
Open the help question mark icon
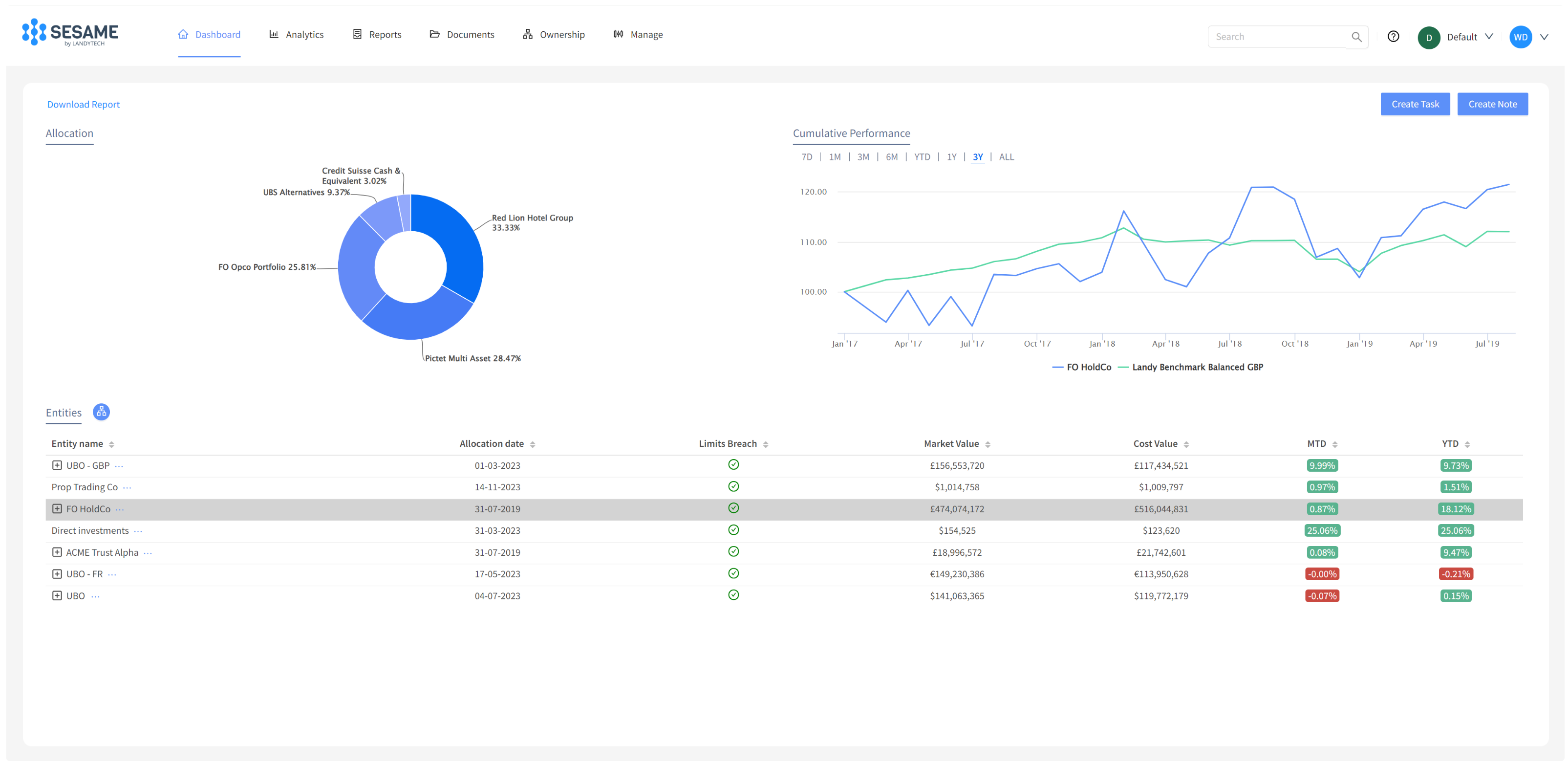coord(1393,37)
